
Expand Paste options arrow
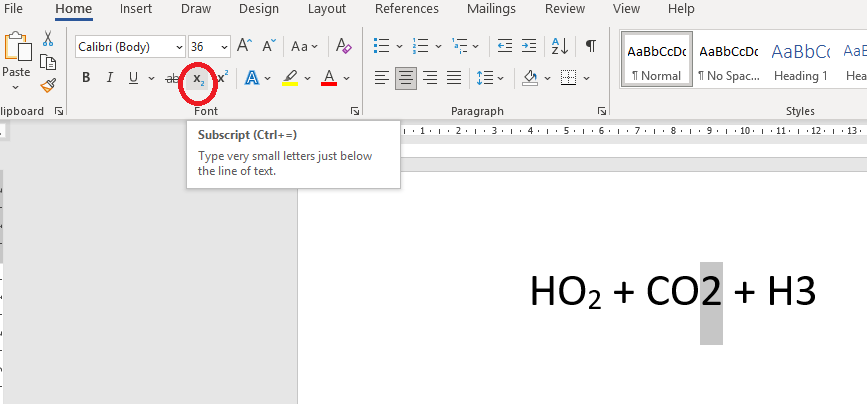(x=15, y=86)
